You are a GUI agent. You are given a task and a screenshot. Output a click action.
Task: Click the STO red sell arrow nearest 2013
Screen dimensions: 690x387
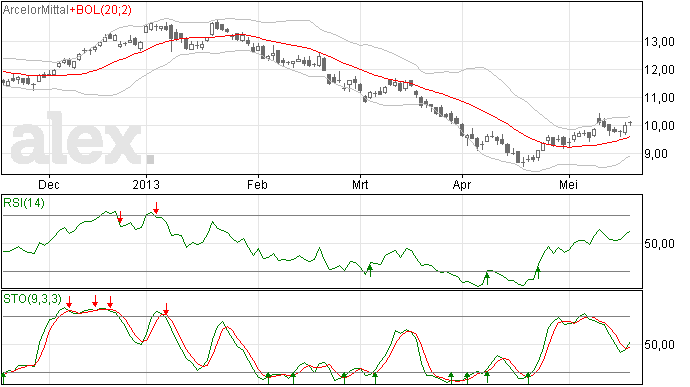pyautogui.click(x=166, y=309)
